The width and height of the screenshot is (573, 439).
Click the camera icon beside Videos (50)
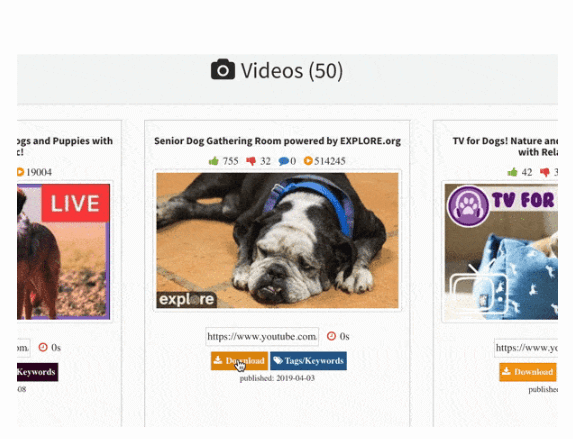point(223,69)
